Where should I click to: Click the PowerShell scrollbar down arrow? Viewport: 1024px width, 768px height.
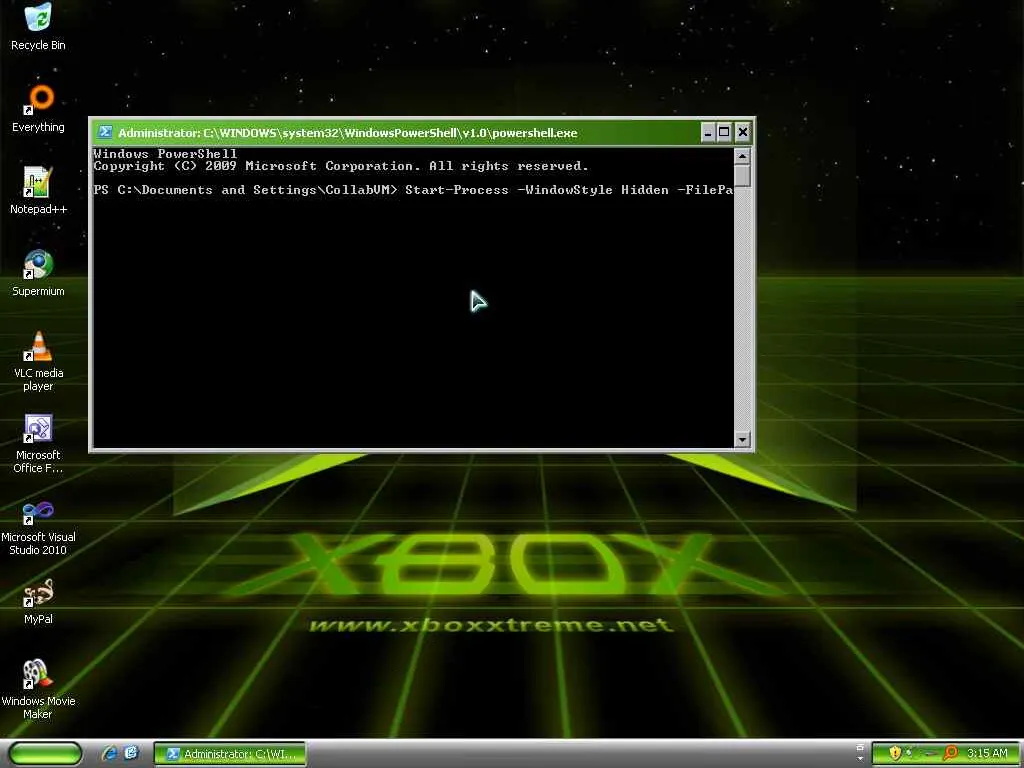click(742, 439)
